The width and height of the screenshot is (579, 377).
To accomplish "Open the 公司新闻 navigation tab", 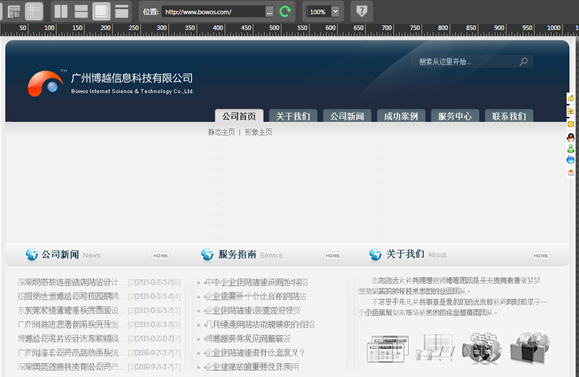I will coord(347,116).
